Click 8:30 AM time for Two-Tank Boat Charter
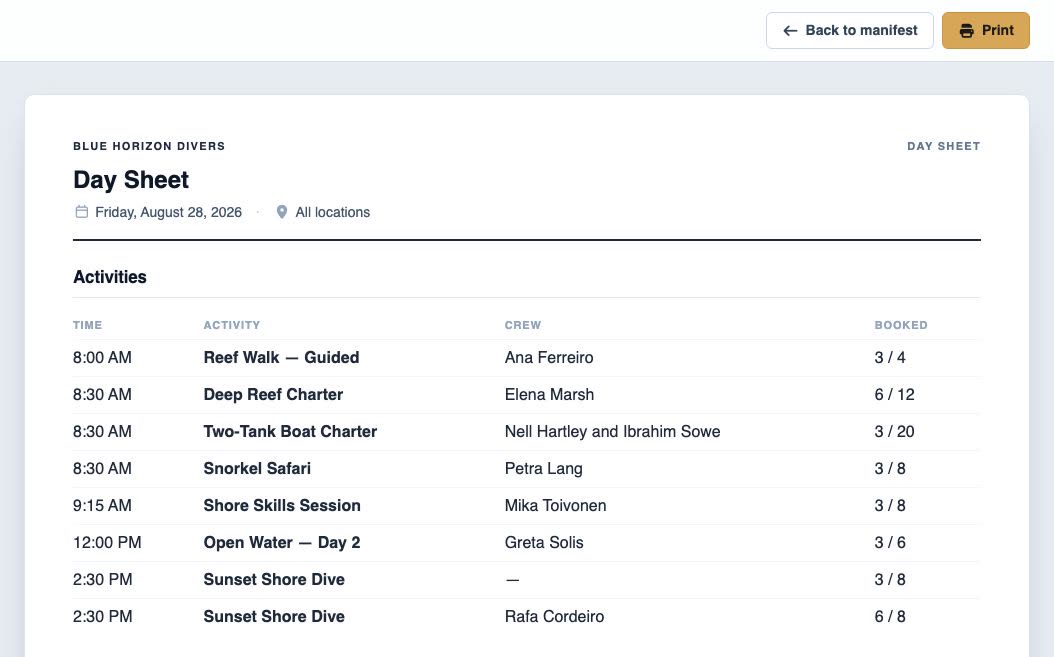The height and width of the screenshot is (657, 1054). tap(102, 431)
